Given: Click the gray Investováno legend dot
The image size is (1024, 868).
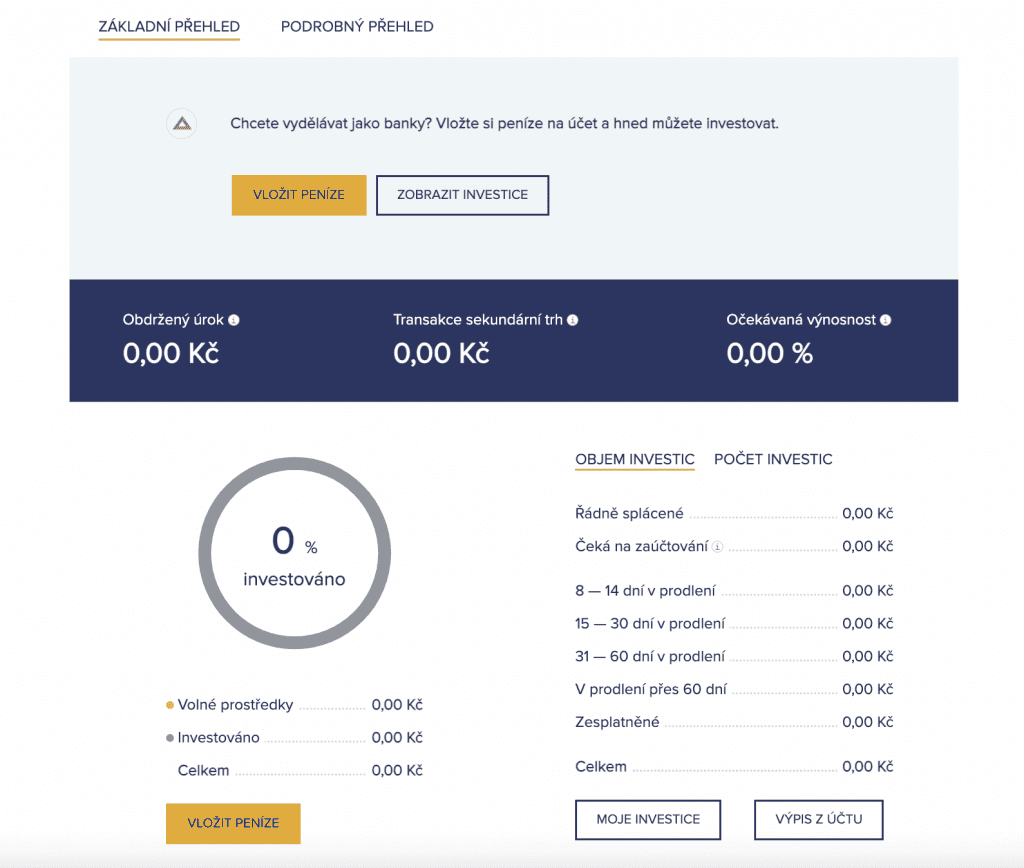Looking at the screenshot, I should tap(170, 738).
